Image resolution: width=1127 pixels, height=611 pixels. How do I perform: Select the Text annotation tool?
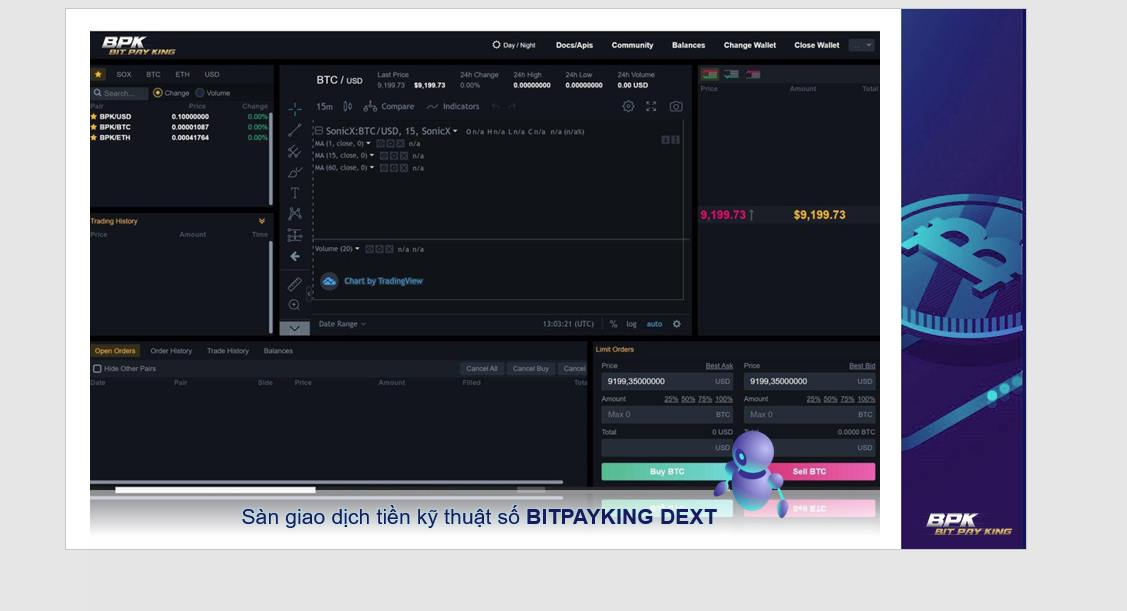point(295,193)
